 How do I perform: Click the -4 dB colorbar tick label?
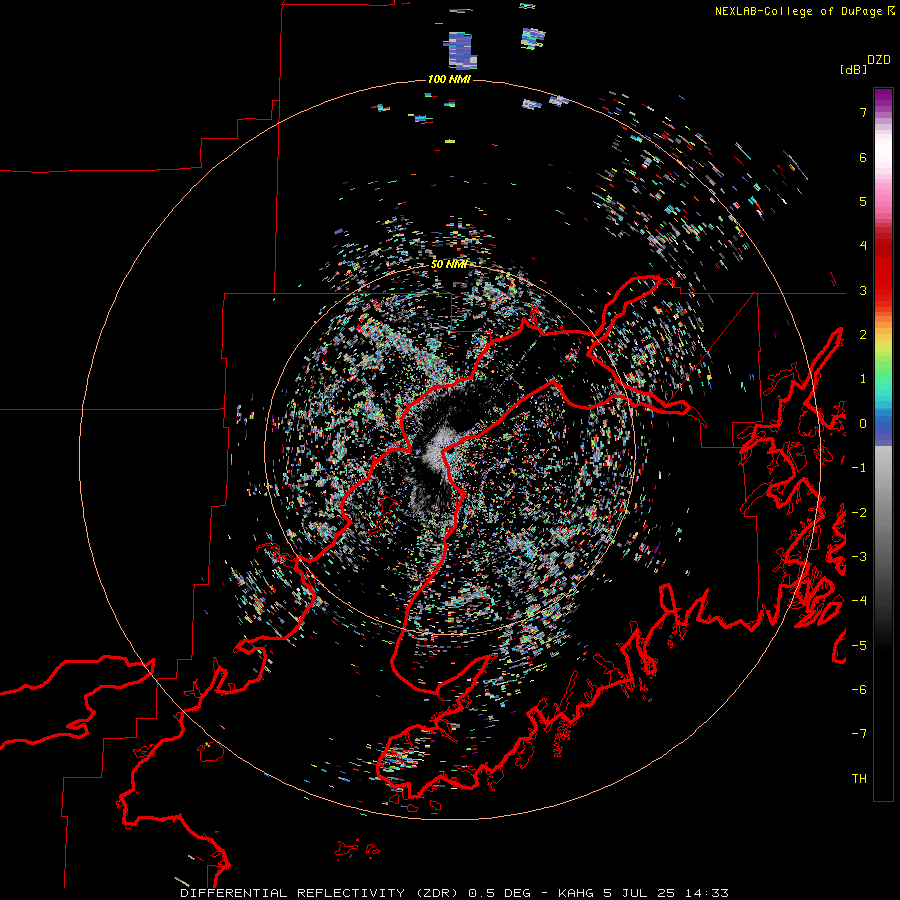click(x=859, y=601)
